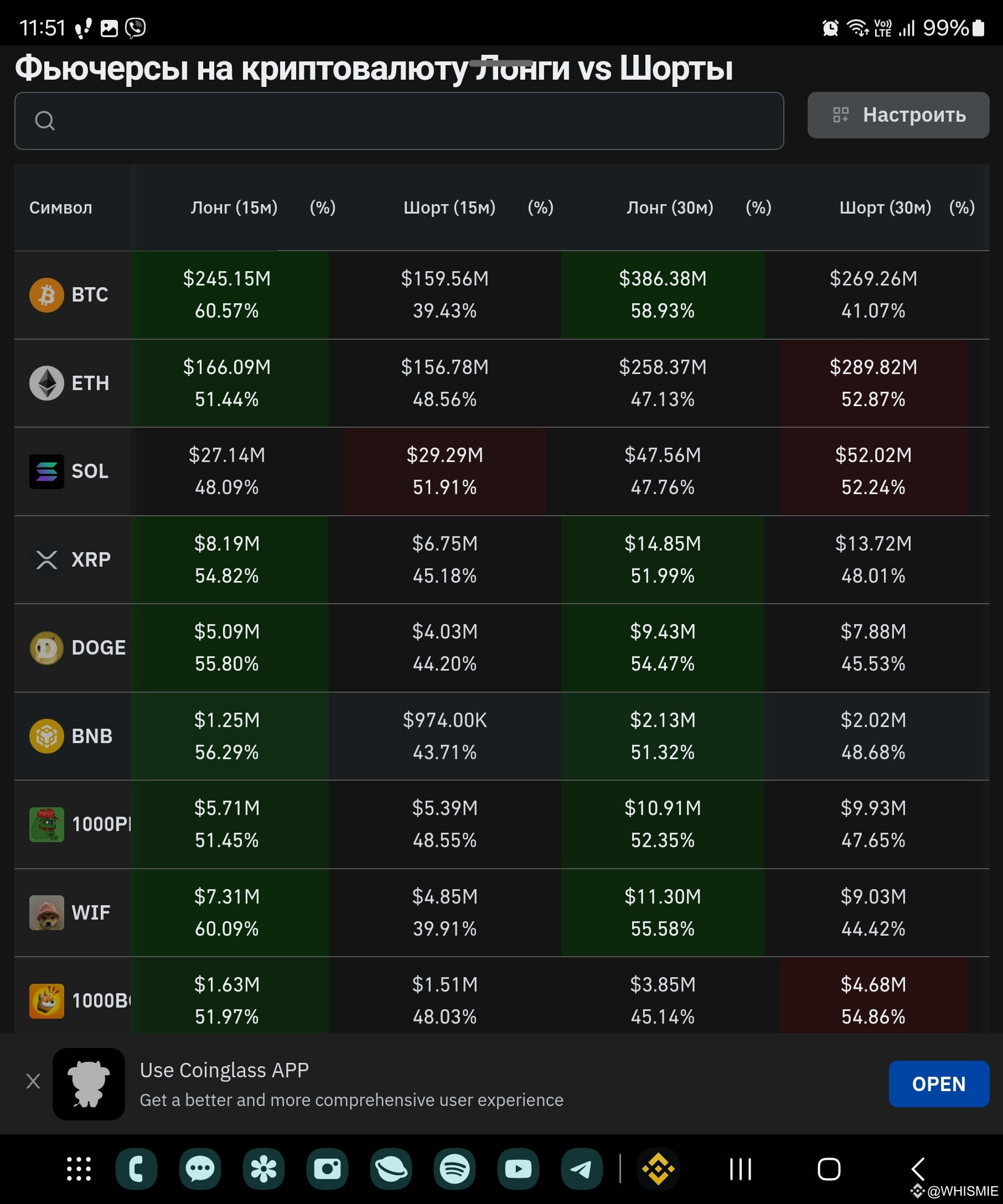Image resolution: width=1003 pixels, height=1204 pixels.
Task: Select the SOL coin icon
Action: (x=46, y=471)
